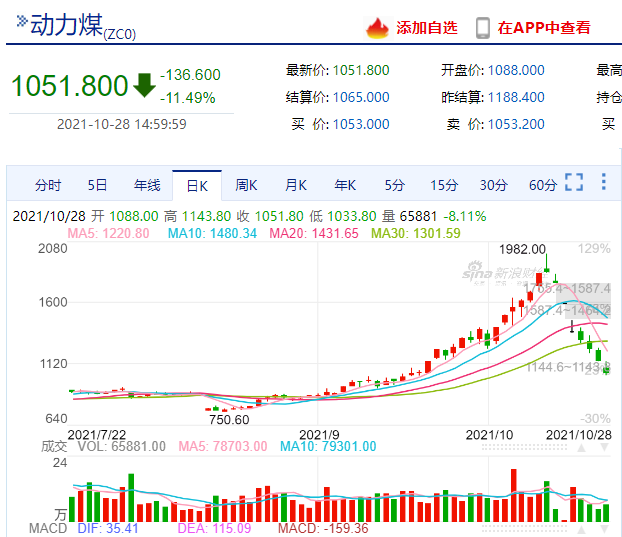Select the 日K candlestick tab
The image size is (622, 537).
tap(197, 185)
